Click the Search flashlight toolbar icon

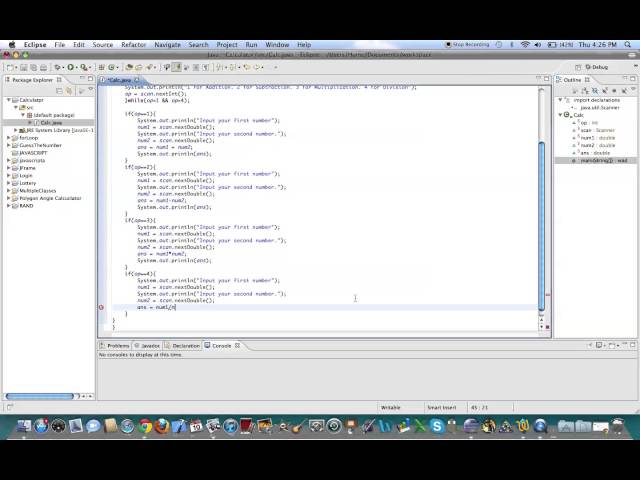149,67
